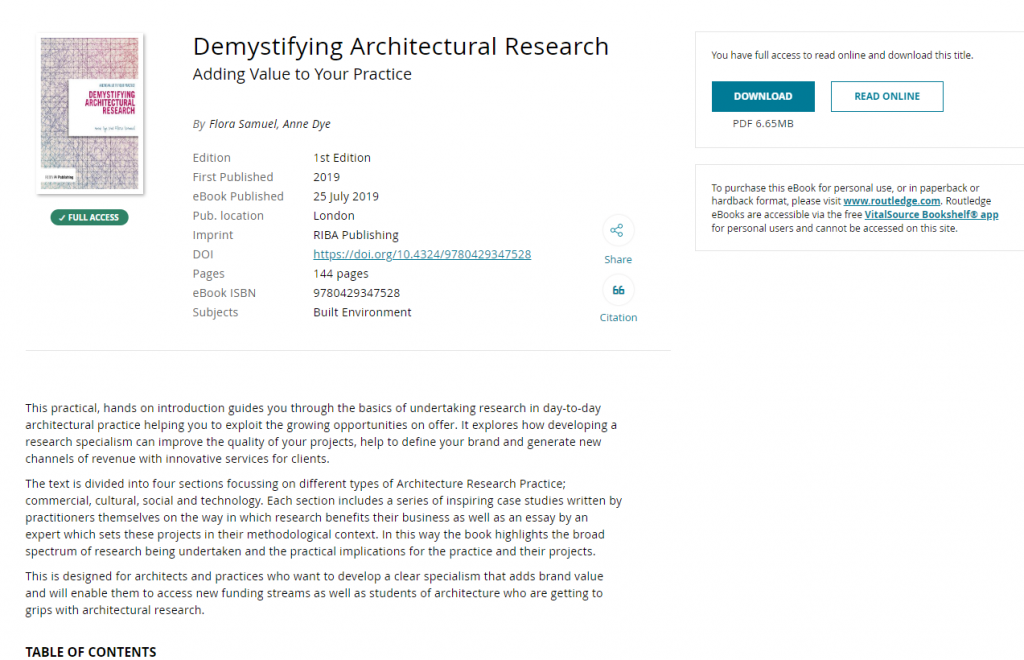Screen dimensions: 1024x660
Task: Open the Citation quote icon
Action: (617, 290)
